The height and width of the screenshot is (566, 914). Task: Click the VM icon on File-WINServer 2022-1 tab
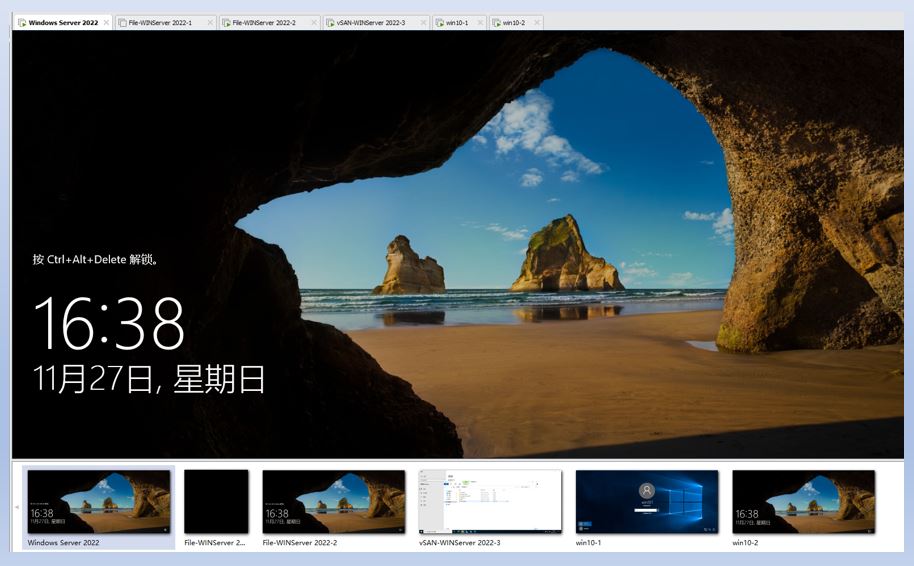(x=122, y=23)
